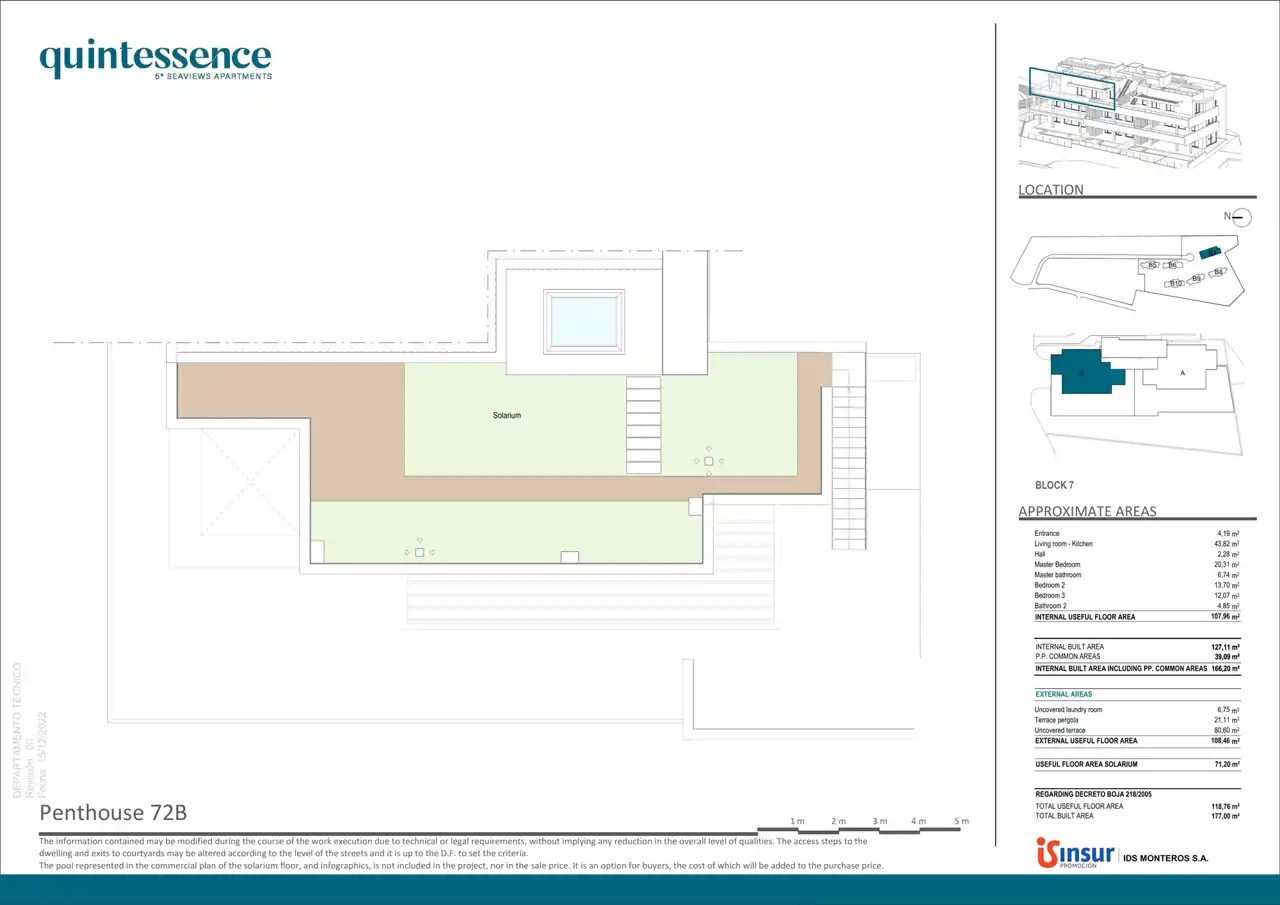1280x905 pixels.
Task: Select the highlighted block B7 on site map
Action: tap(1210, 252)
